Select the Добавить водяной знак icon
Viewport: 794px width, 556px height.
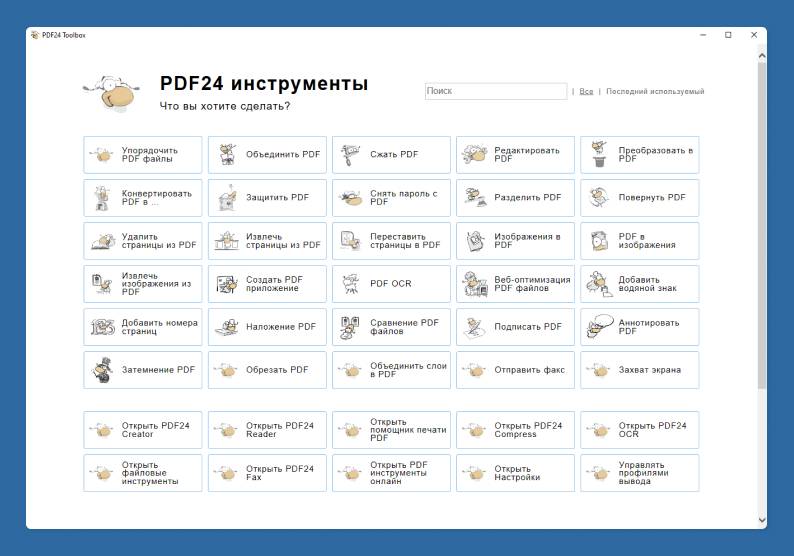(599, 284)
